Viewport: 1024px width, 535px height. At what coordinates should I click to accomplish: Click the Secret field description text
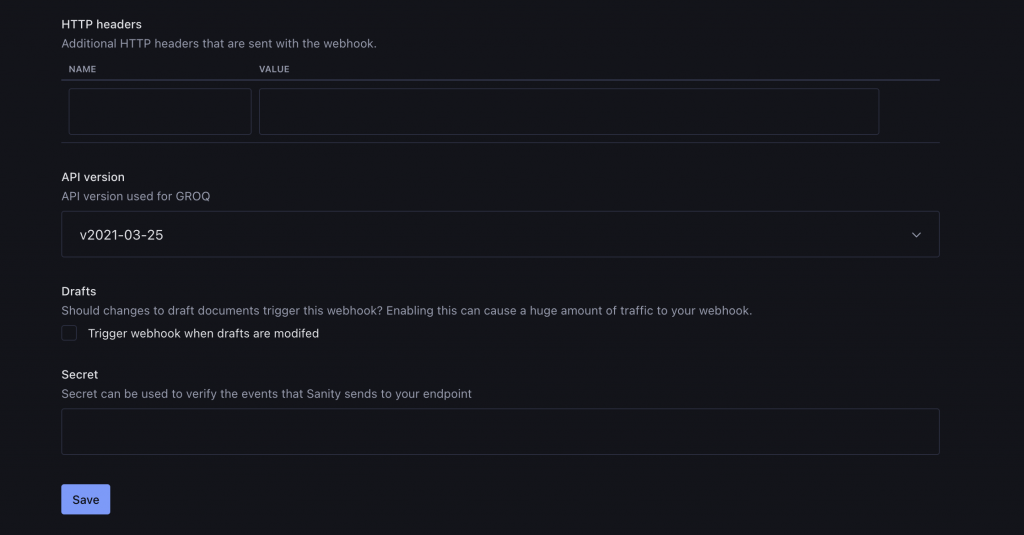click(266, 394)
